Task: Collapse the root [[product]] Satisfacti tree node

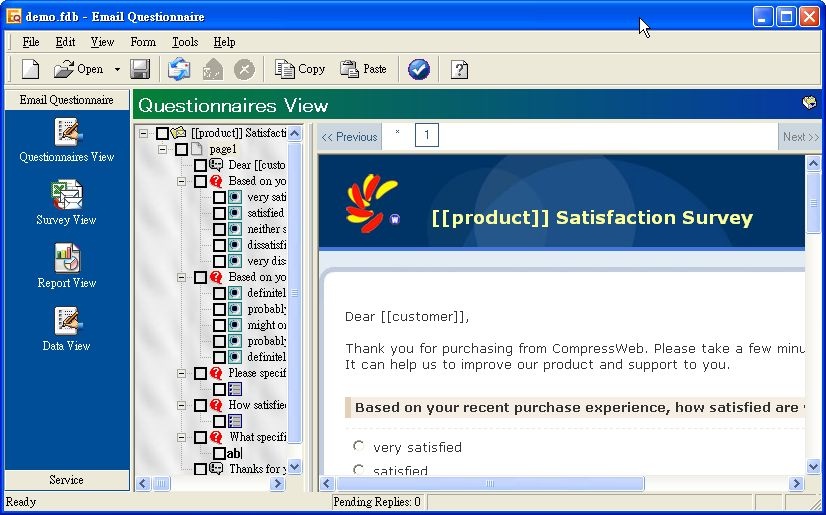Action: (143, 133)
